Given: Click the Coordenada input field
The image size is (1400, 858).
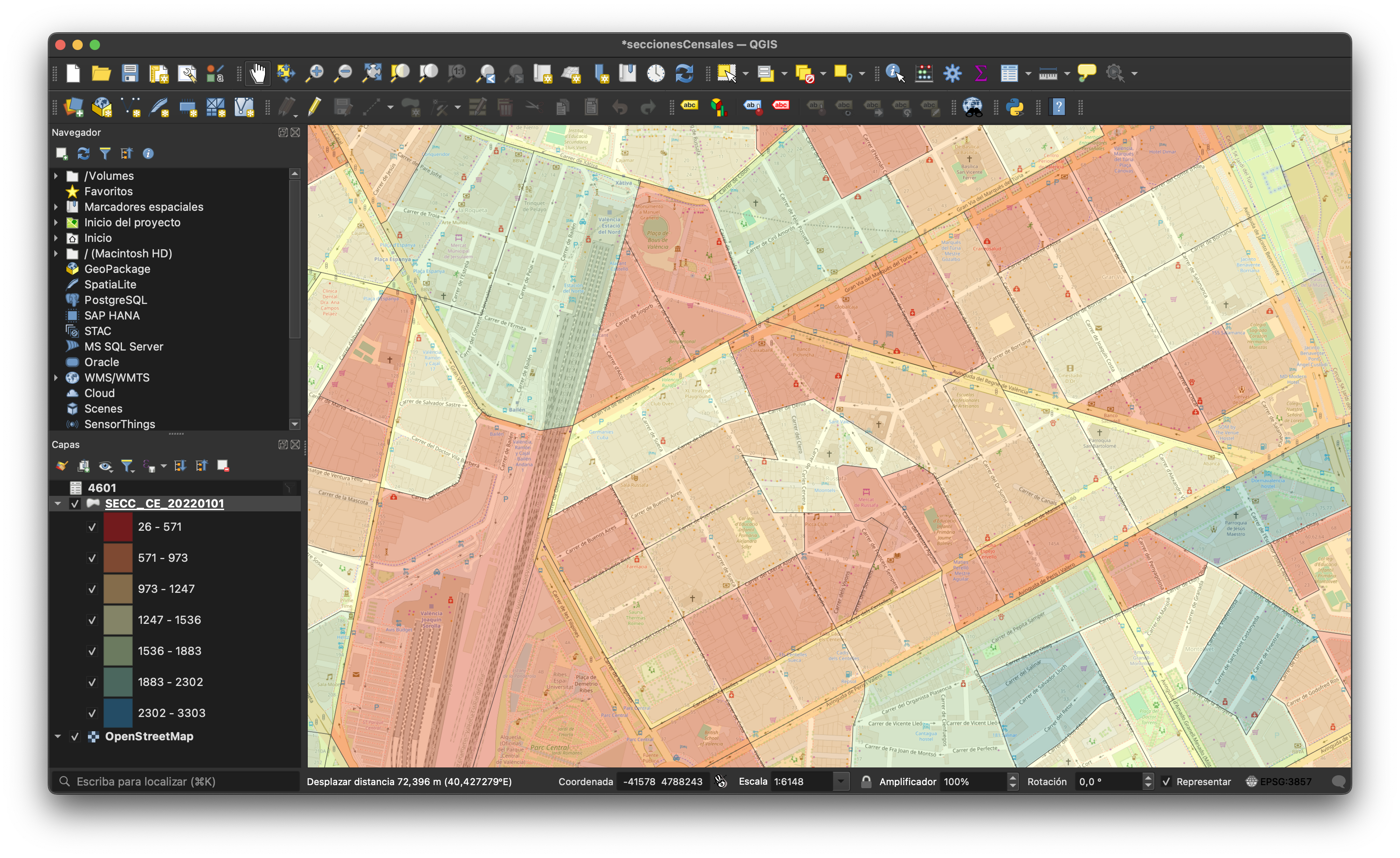Looking at the screenshot, I should coord(662,782).
